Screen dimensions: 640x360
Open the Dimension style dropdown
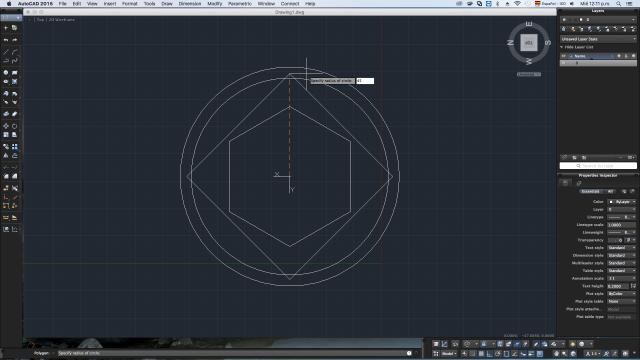621,255
